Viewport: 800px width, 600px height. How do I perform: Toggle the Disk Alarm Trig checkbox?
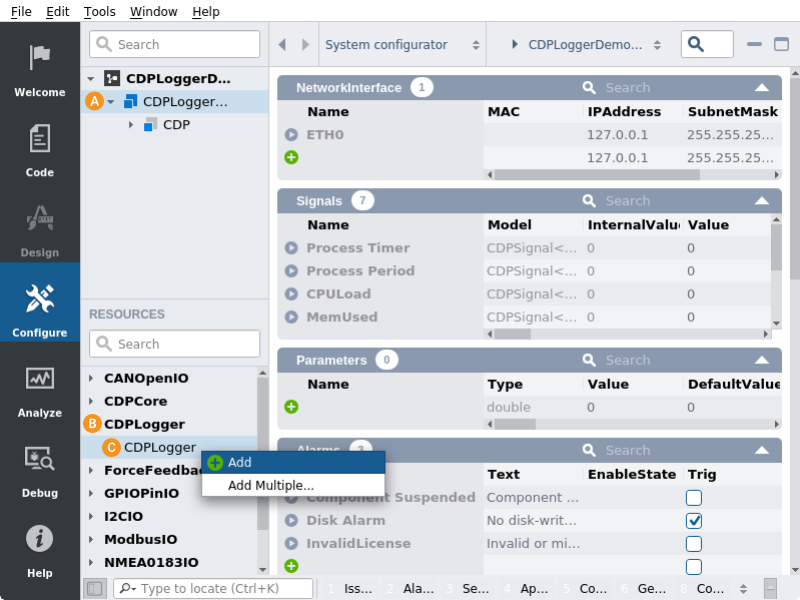(694, 521)
